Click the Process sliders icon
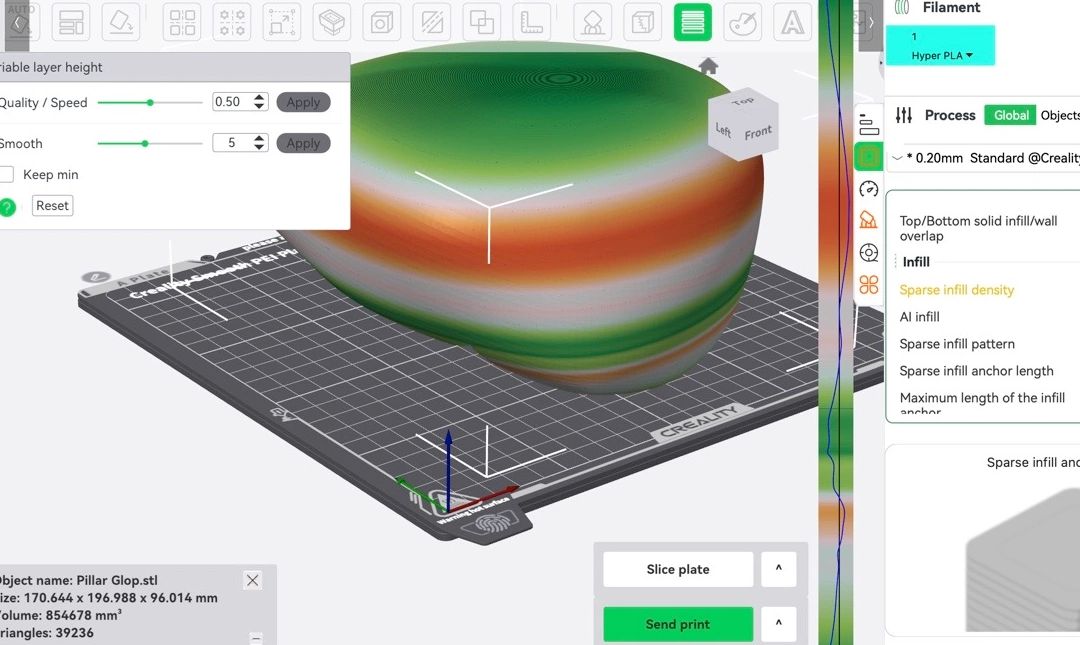The height and width of the screenshot is (645, 1080). (x=904, y=115)
